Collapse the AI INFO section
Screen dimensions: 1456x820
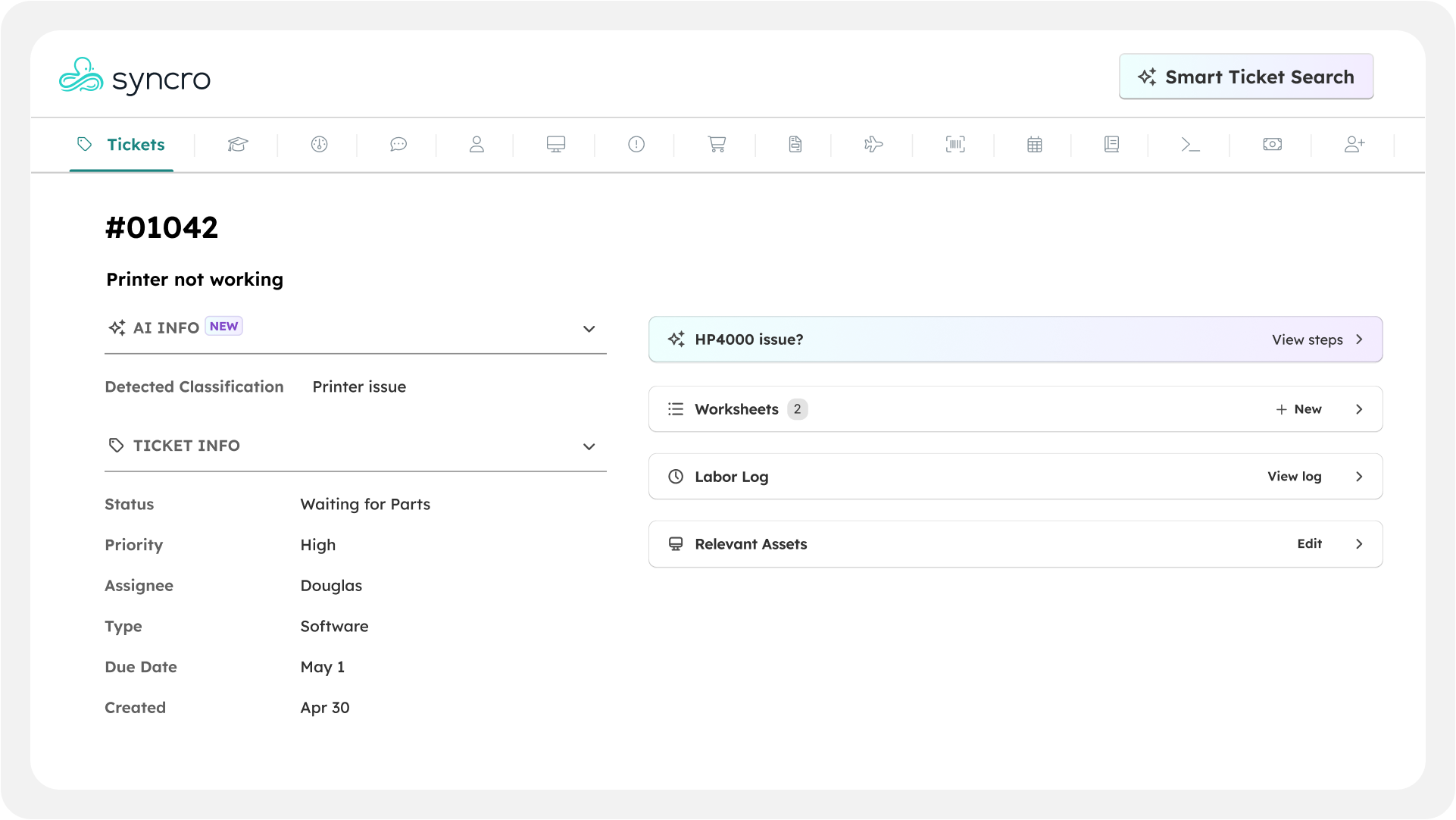coord(589,329)
